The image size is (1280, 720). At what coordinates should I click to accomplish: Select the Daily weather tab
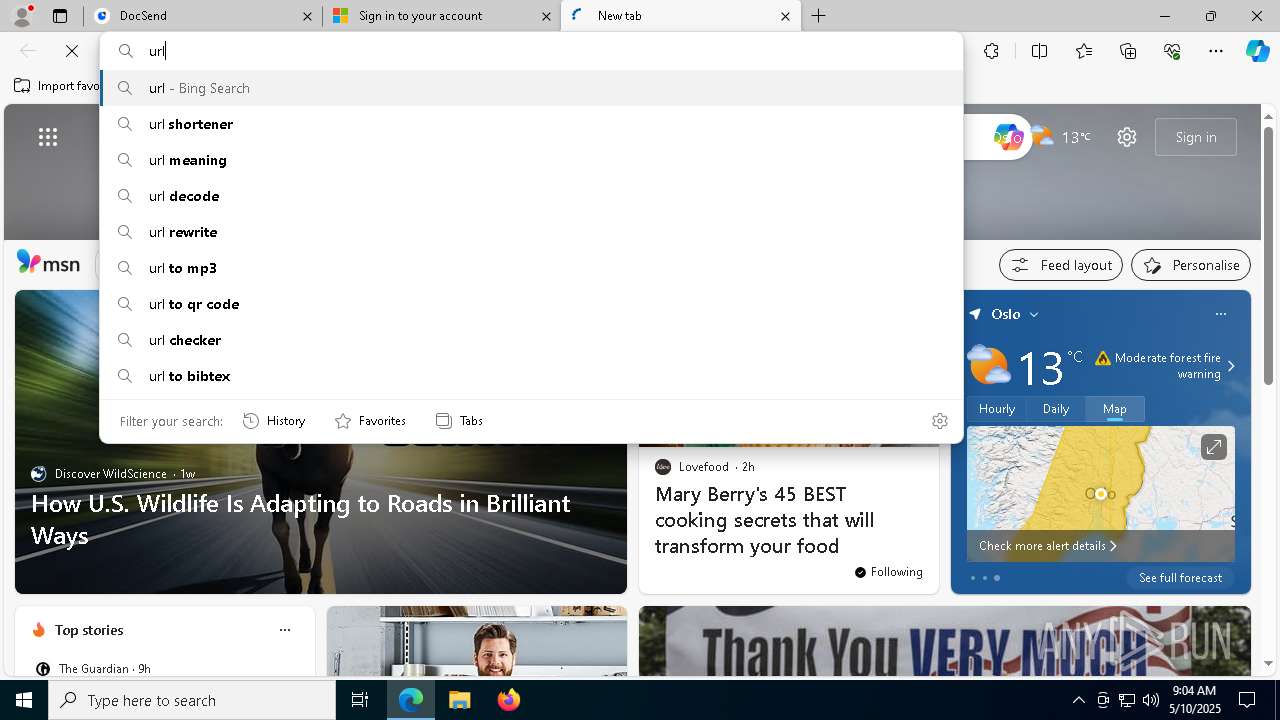(x=1056, y=408)
